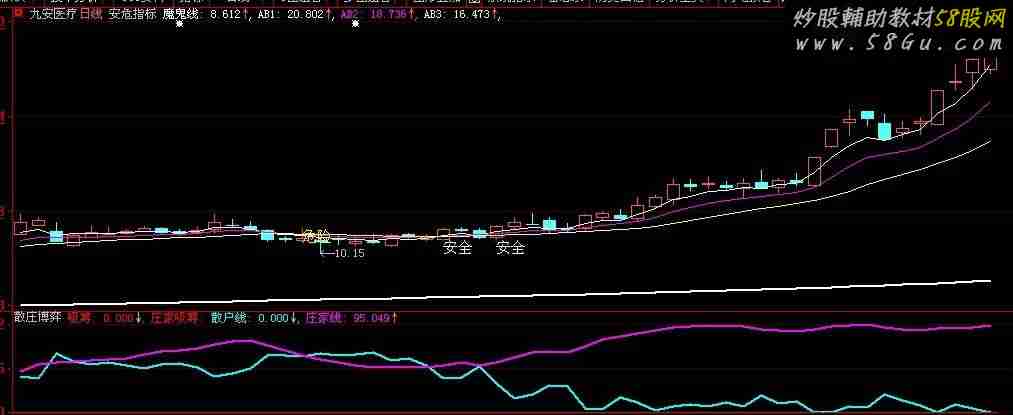
Task: Open the 安危指标 indicator name
Action: 132,15
